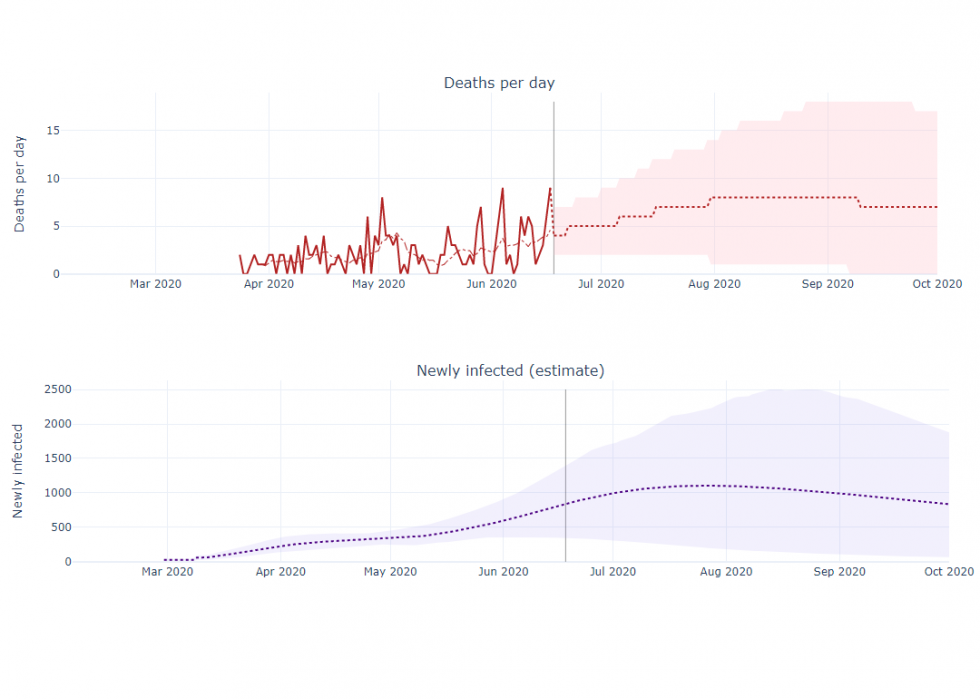Click the "Deaths per day" vertical axis label
Viewport: 980px width, 699px height.
pos(20,184)
